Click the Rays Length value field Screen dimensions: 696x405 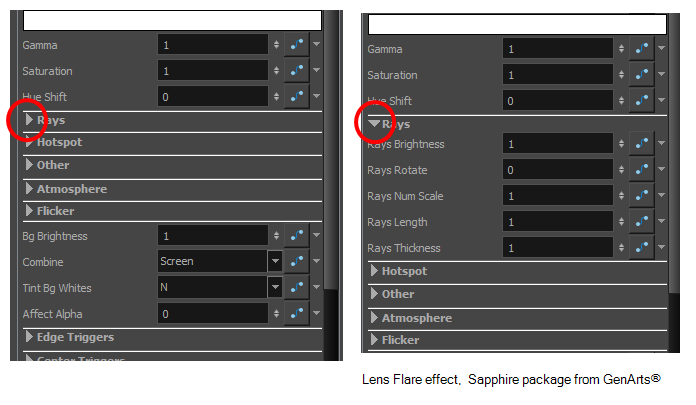point(558,222)
